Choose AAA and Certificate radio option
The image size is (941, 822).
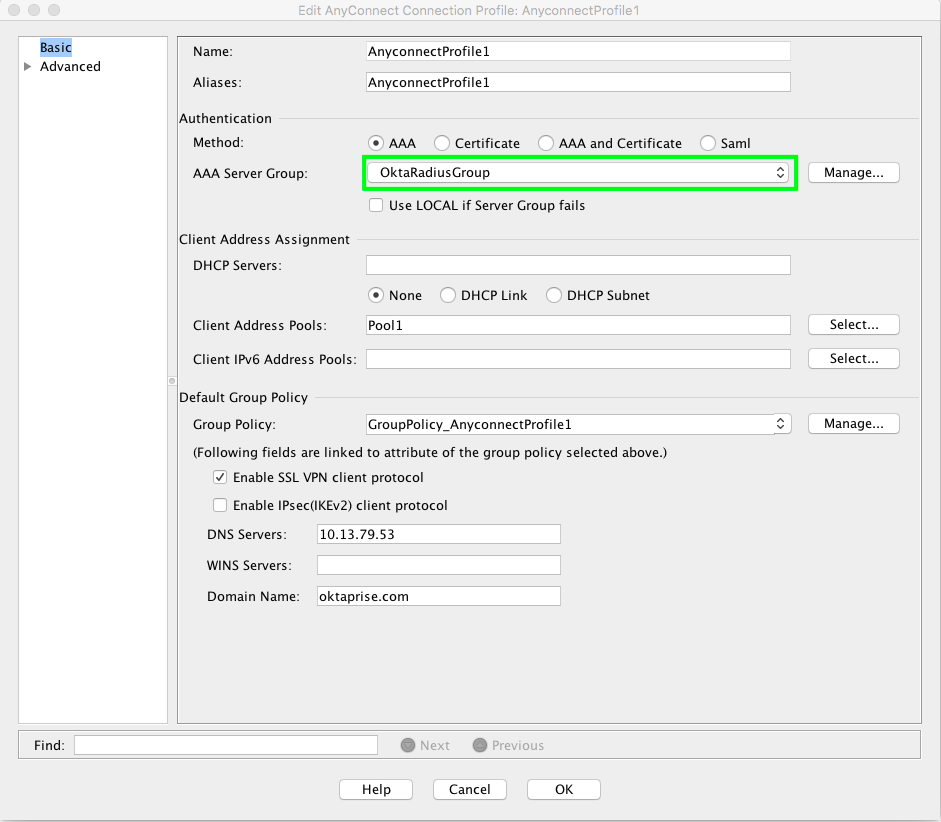(546, 143)
